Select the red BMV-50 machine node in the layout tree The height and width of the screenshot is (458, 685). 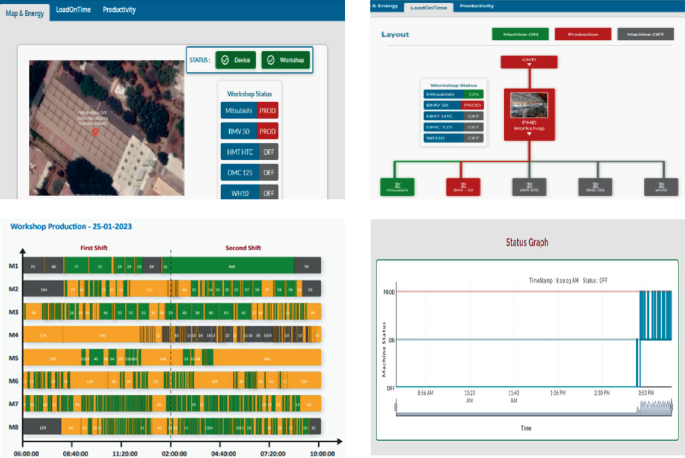tap(463, 187)
